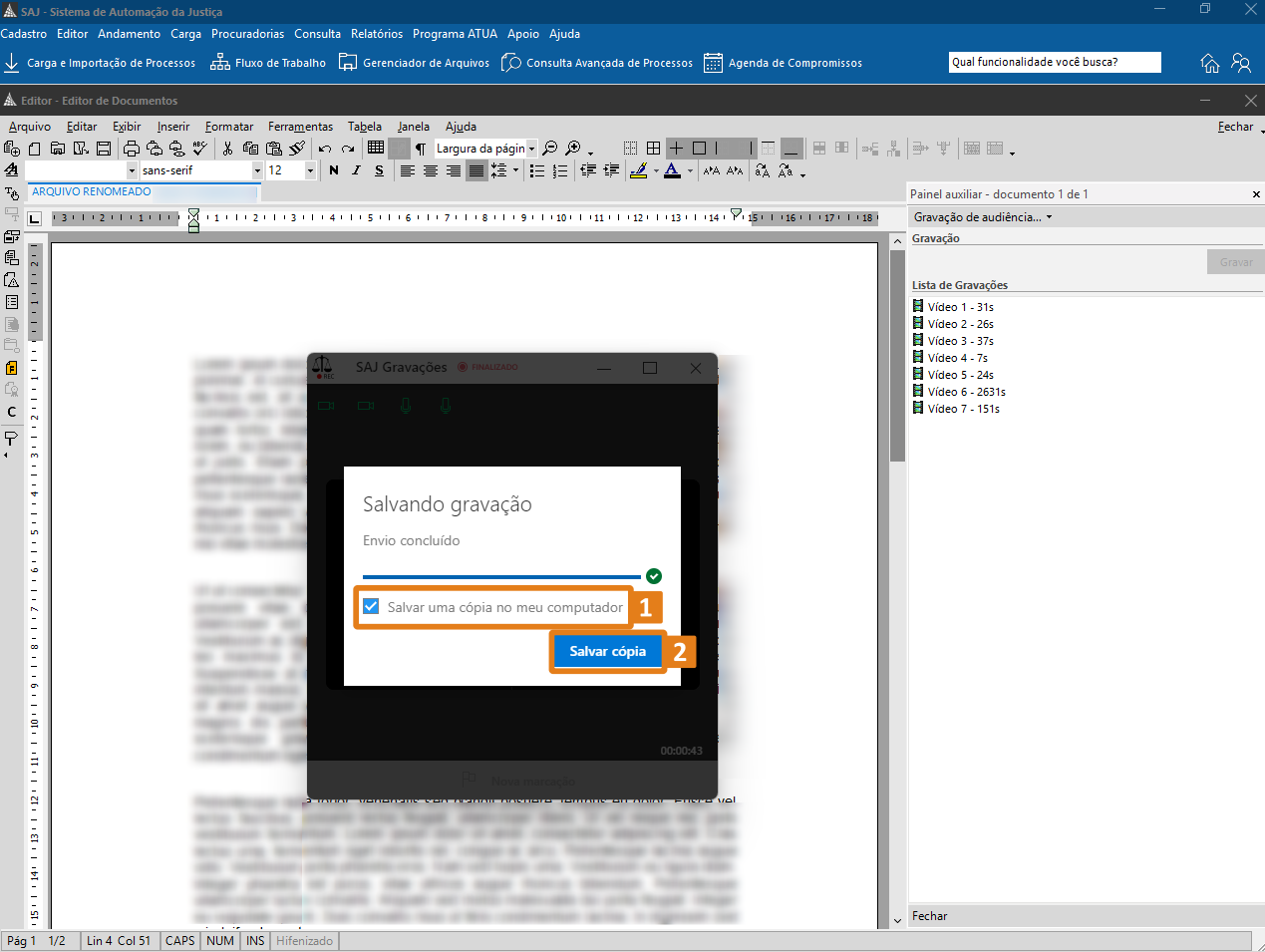The width and height of the screenshot is (1265, 952).
Task: Run spell check ABC icon
Action: pos(200,148)
